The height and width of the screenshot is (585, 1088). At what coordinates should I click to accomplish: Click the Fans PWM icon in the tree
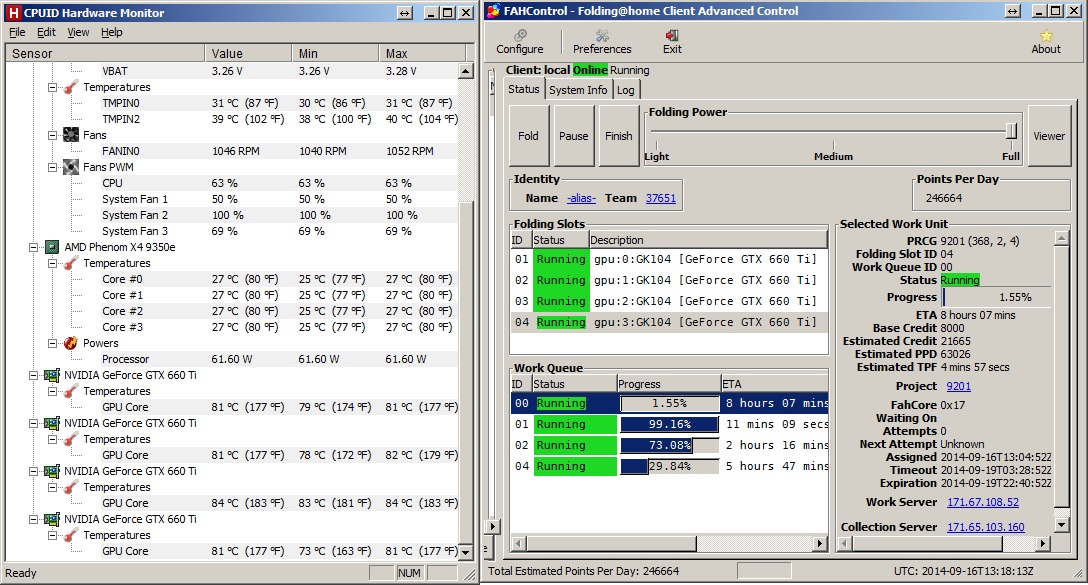[x=71, y=167]
